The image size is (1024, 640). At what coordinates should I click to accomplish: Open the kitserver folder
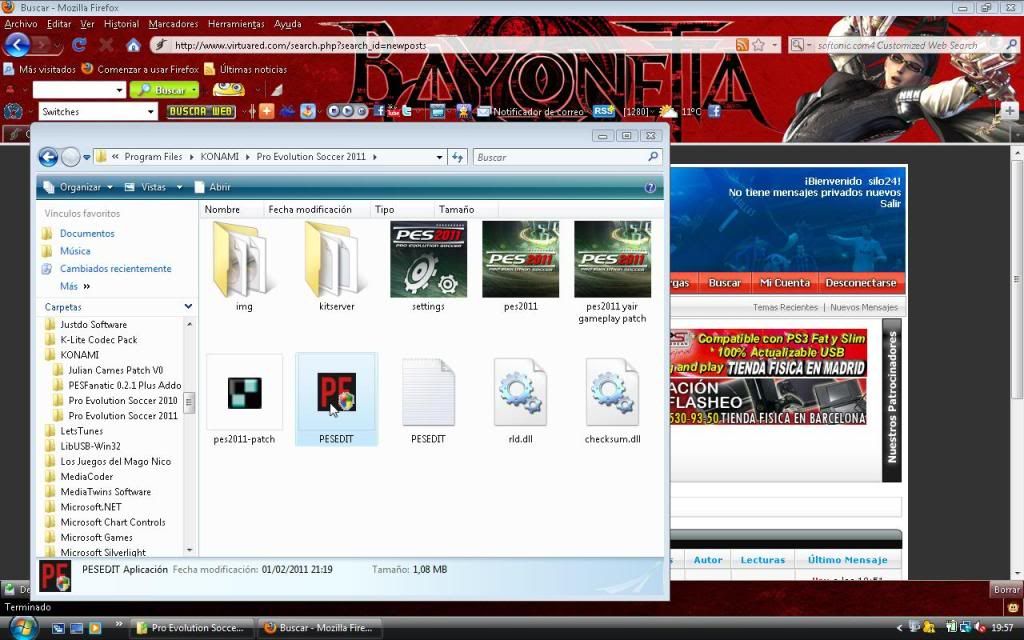(x=336, y=260)
